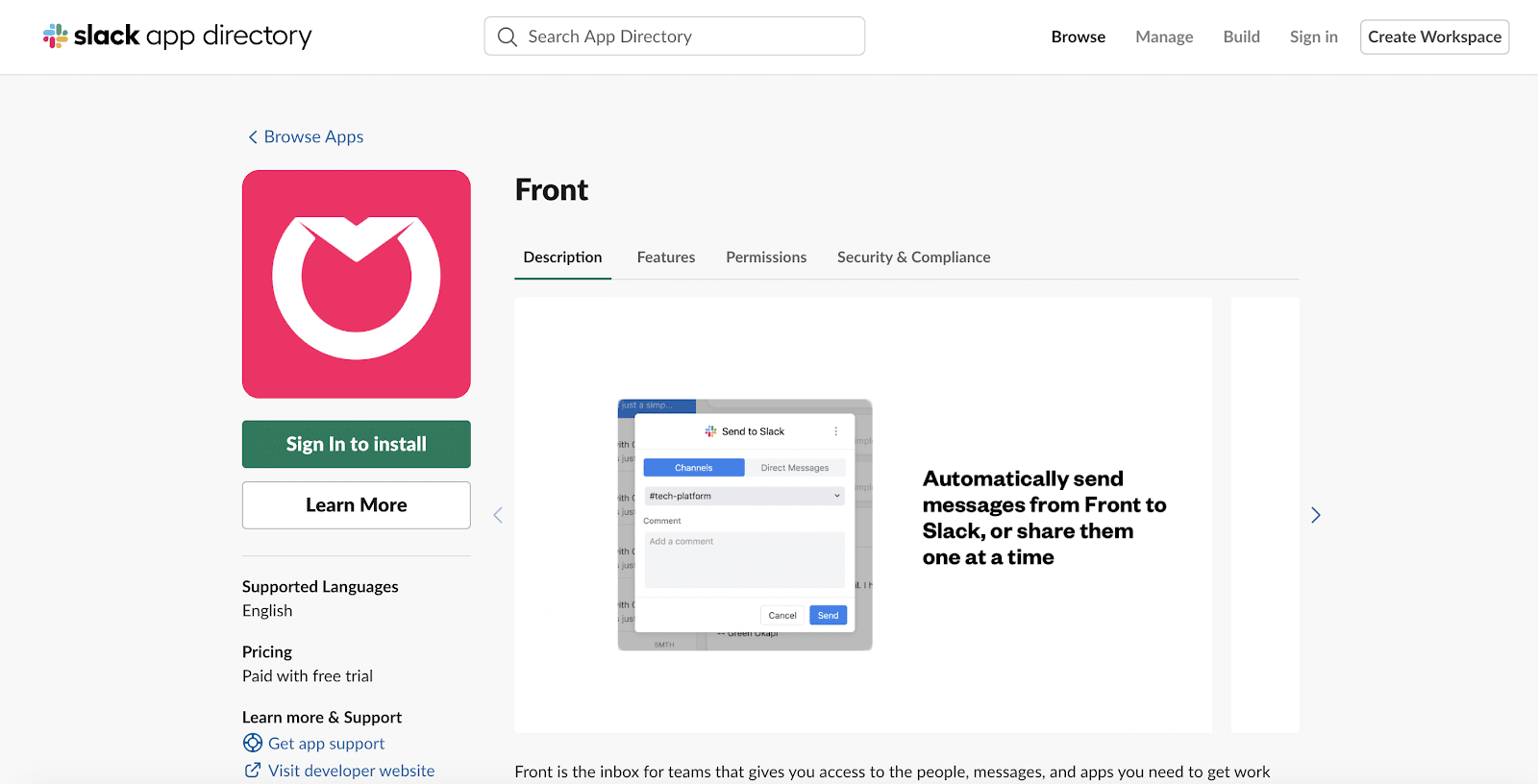
Task: Click the Slack app directory logo
Action: pos(178,37)
